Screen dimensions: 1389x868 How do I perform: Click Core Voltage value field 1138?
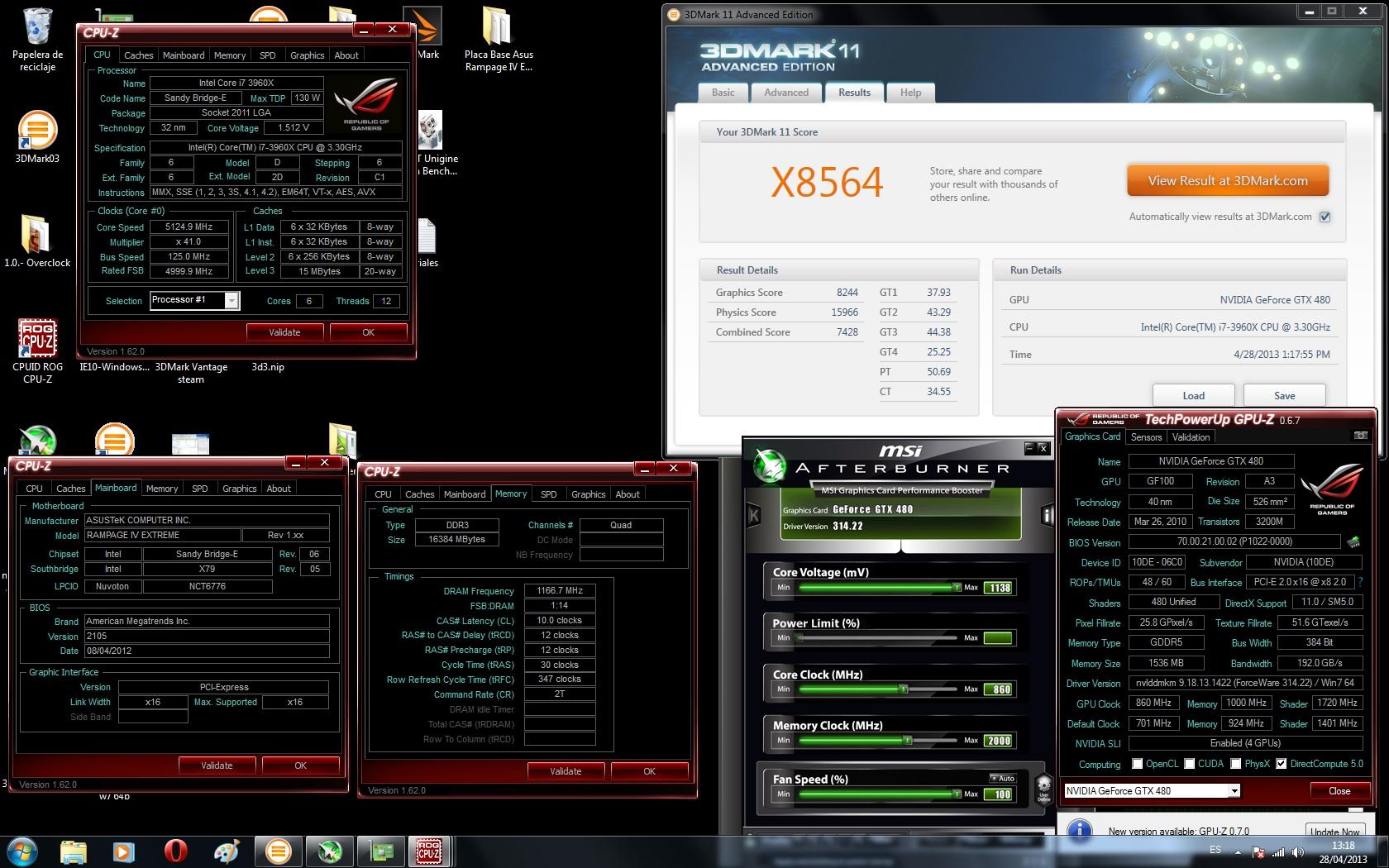[999, 588]
